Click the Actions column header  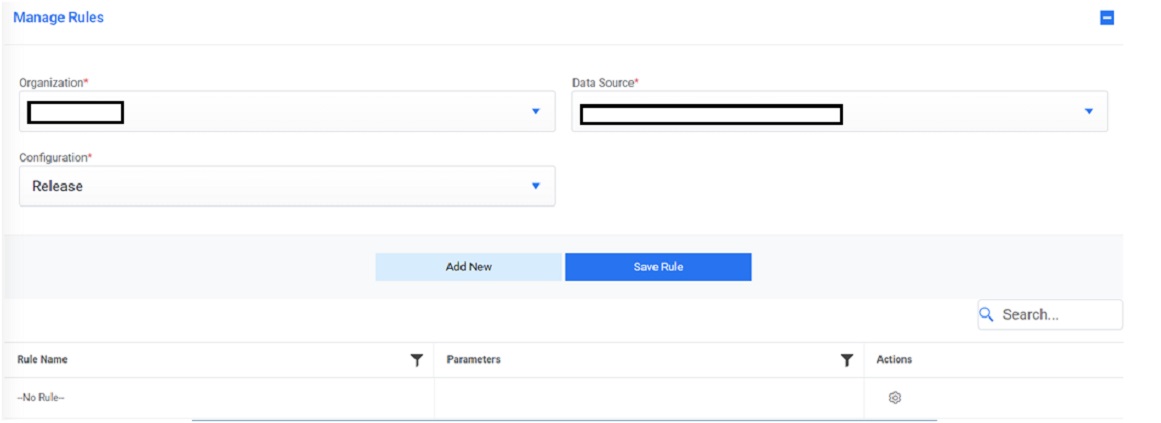tap(894, 360)
